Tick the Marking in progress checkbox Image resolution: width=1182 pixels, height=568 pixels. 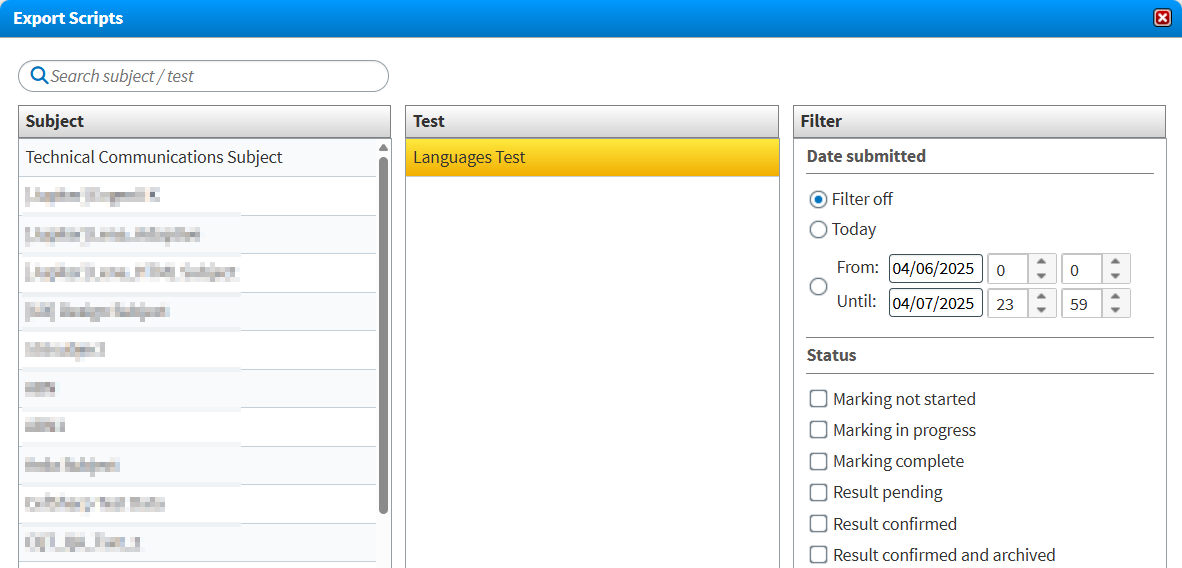tap(818, 430)
